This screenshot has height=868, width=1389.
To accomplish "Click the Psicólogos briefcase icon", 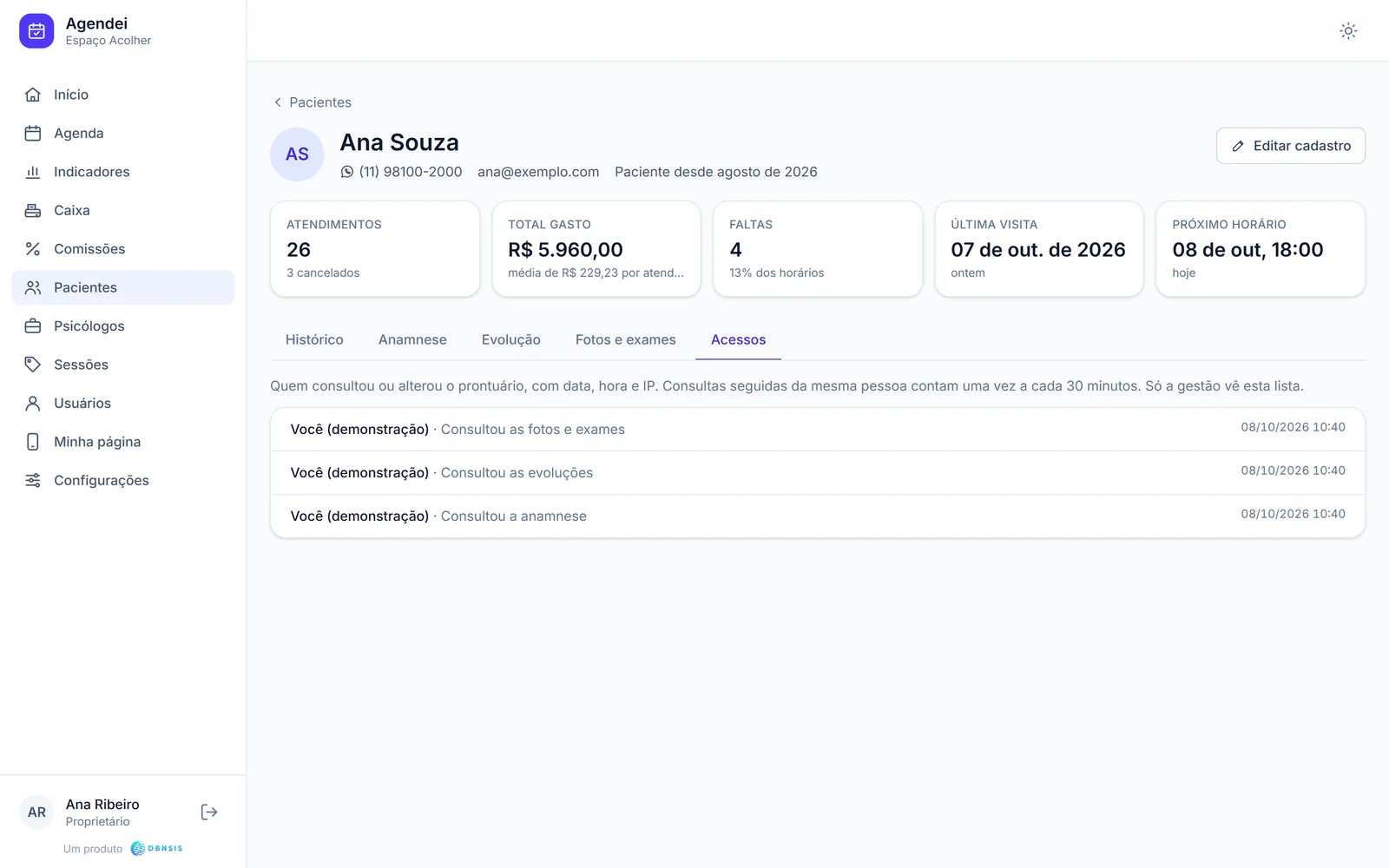I will click(33, 326).
